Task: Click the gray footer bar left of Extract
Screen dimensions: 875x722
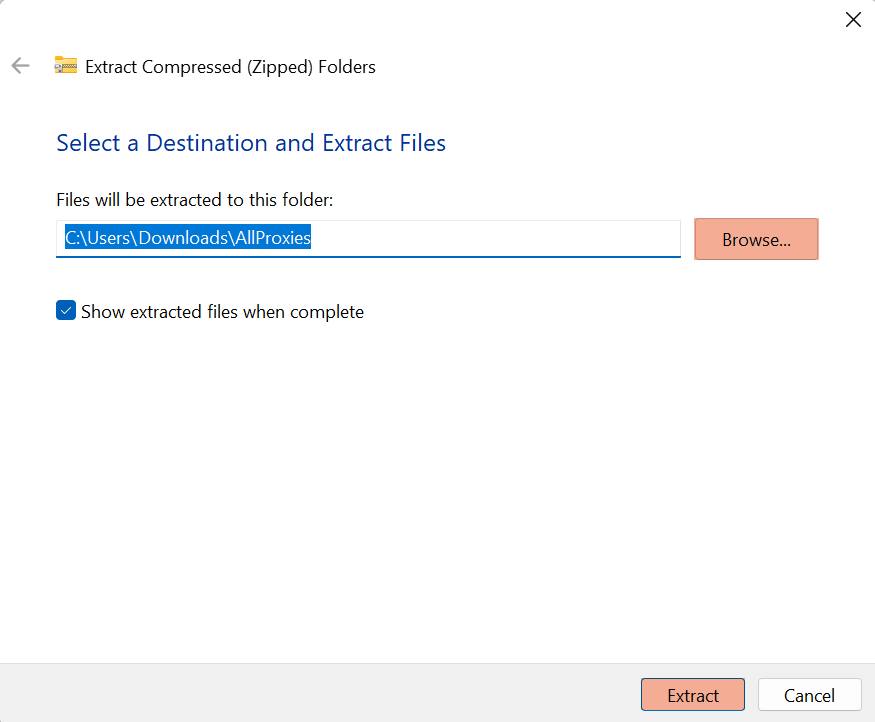Action: click(x=300, y=694)
